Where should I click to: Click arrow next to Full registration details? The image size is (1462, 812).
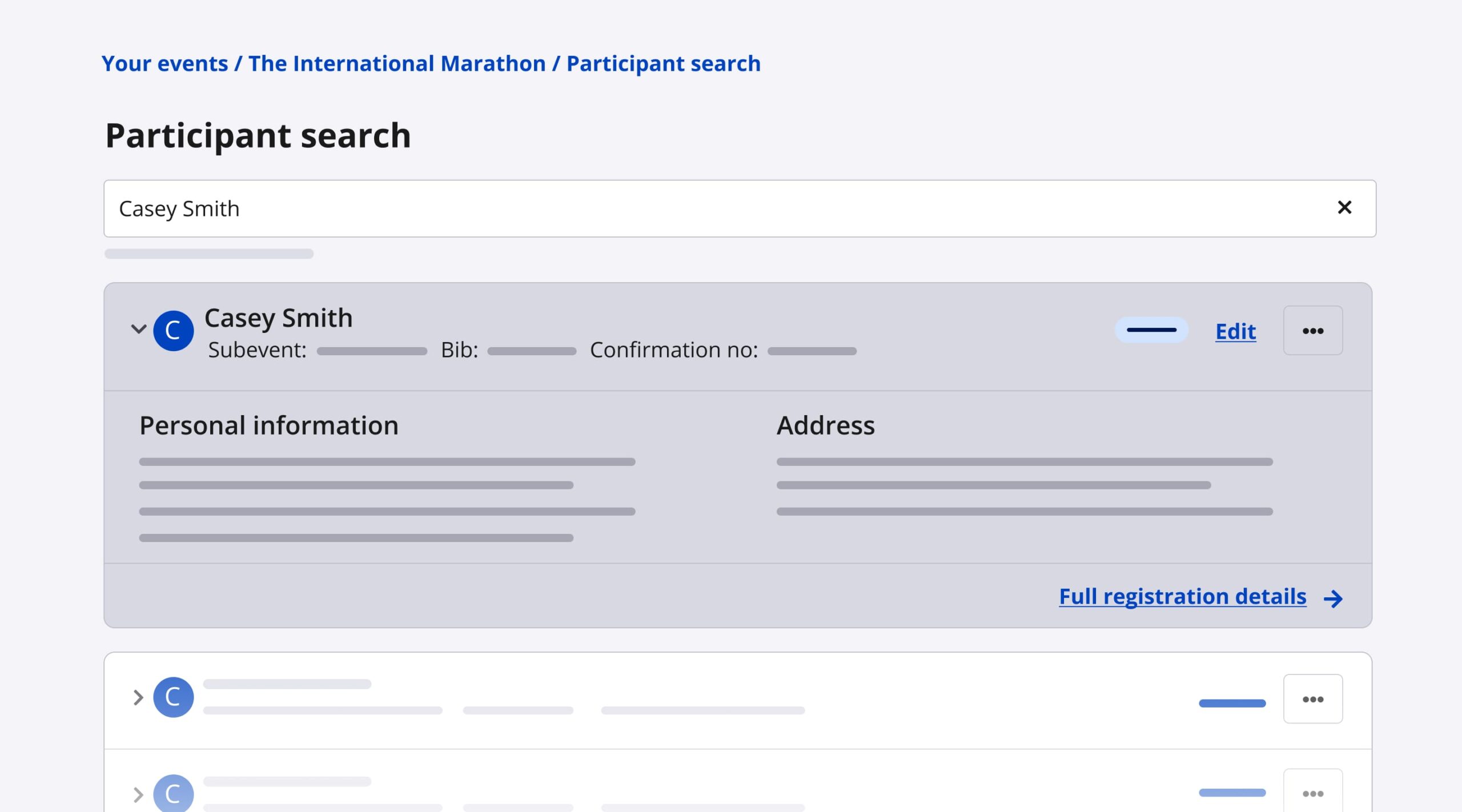click(x=1333, y=598)
